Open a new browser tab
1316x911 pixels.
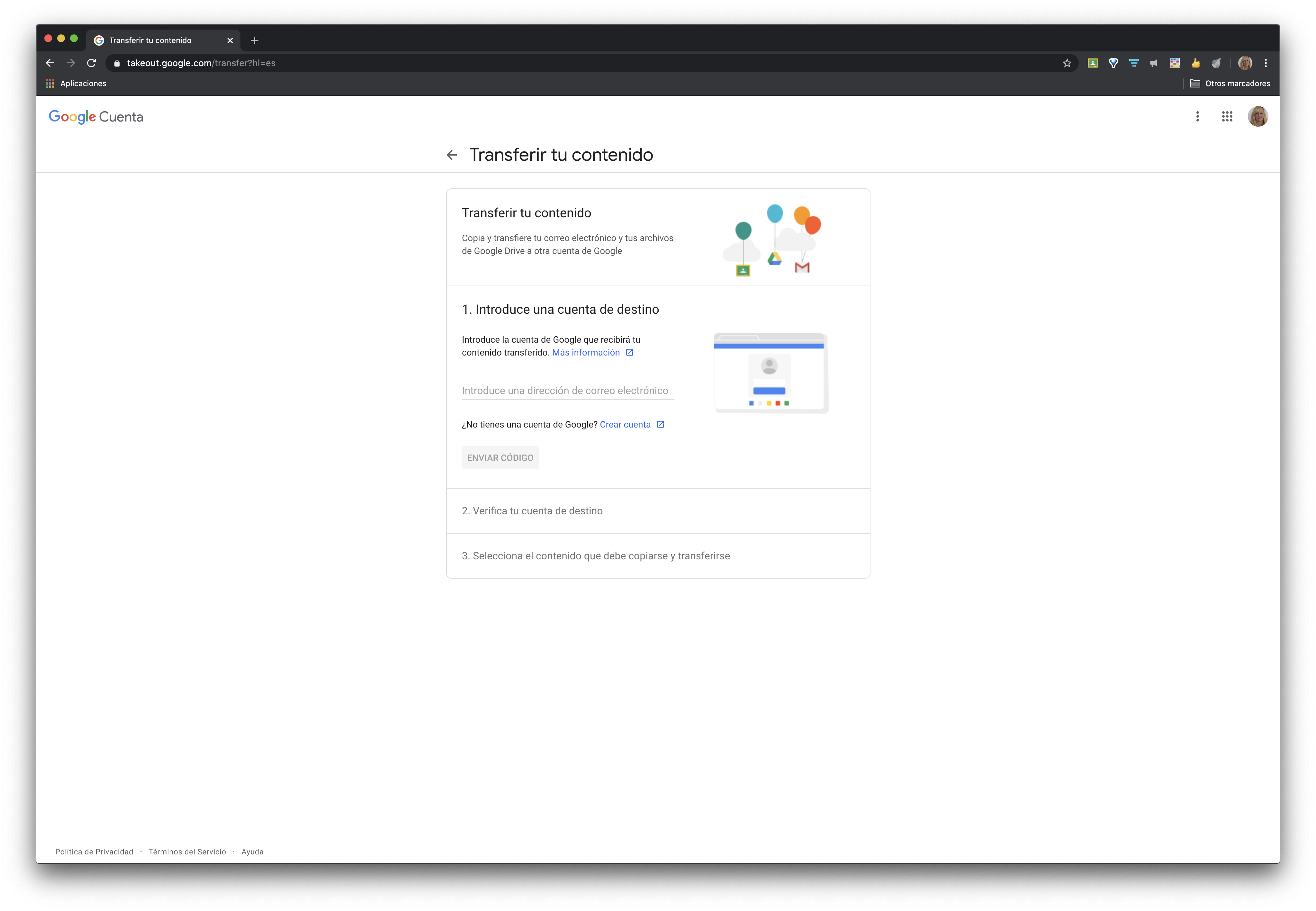click(x=255, y=41)
